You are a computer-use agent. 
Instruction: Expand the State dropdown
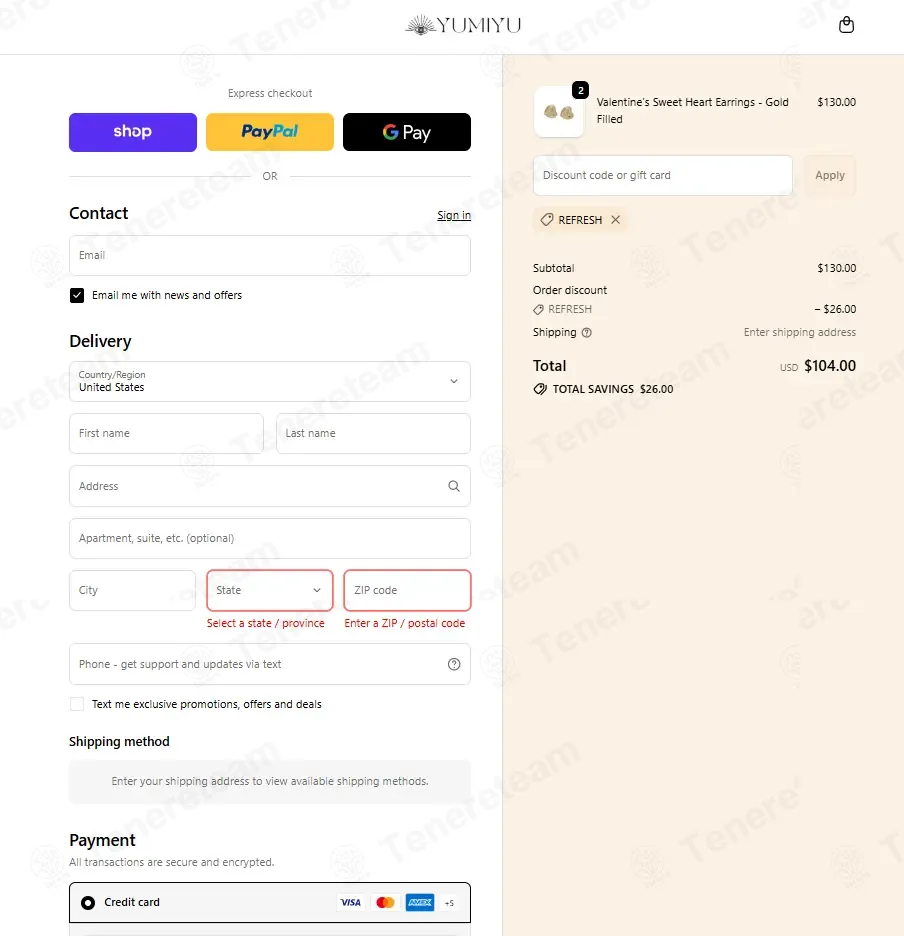click(x=270, y=590)
